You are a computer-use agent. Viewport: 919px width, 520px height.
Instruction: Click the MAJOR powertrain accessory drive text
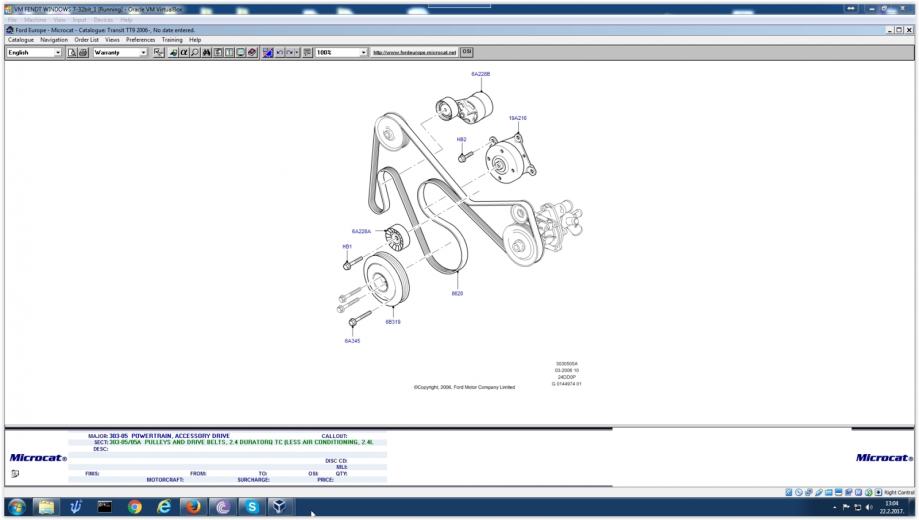tap(169, 436)
